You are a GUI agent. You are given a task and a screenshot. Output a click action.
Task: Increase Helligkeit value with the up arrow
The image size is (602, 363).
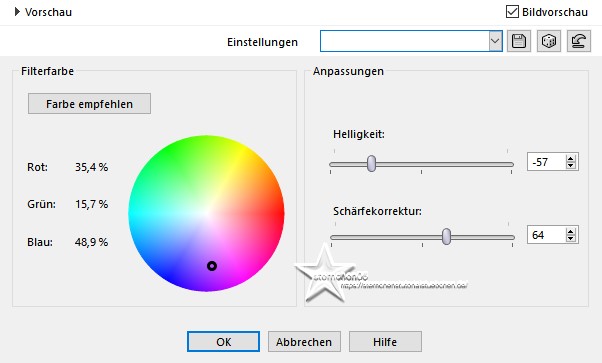click(571, 158)
